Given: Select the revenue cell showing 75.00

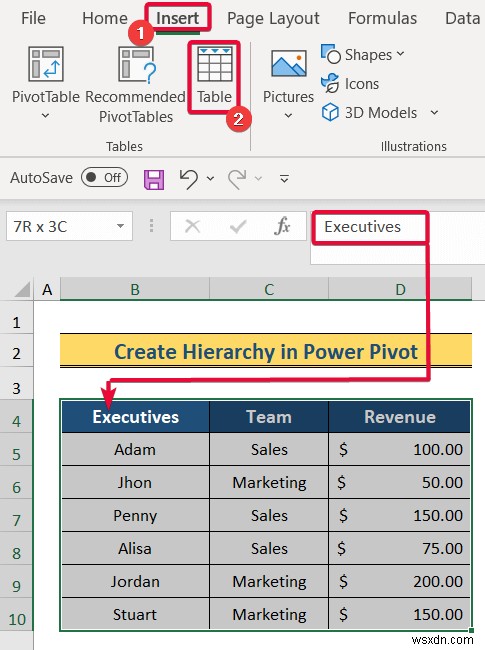Looking at the screenshot, I should (400, 548).
